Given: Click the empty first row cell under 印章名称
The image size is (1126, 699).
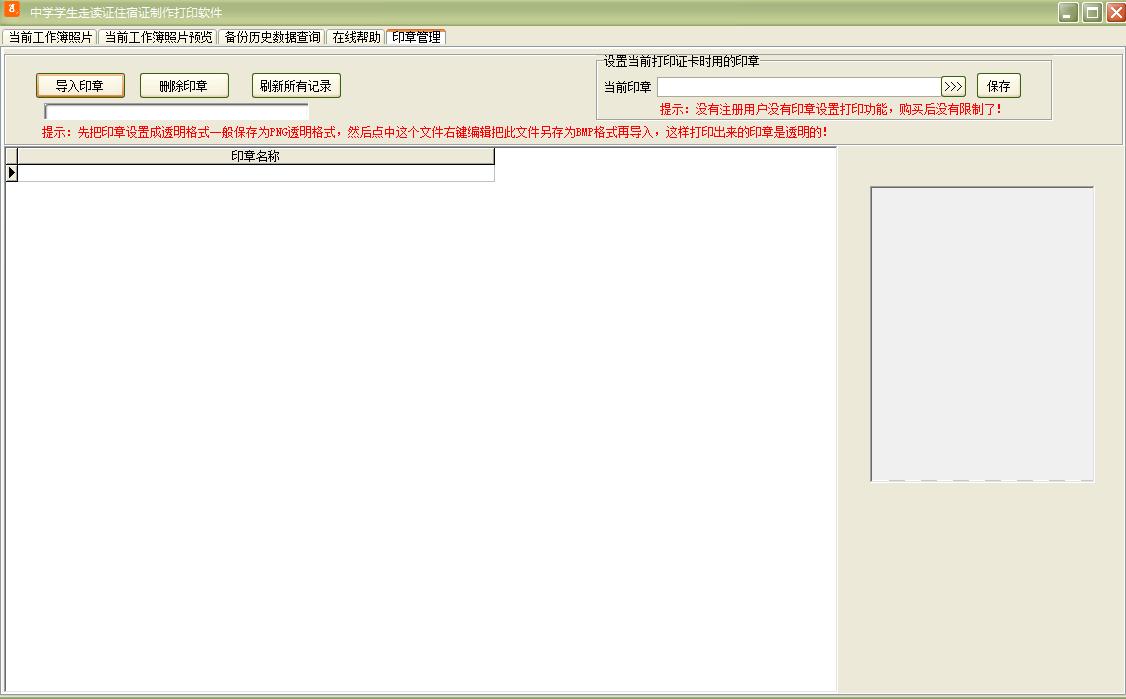Looking at the screenshot, I should click(256, 173).
